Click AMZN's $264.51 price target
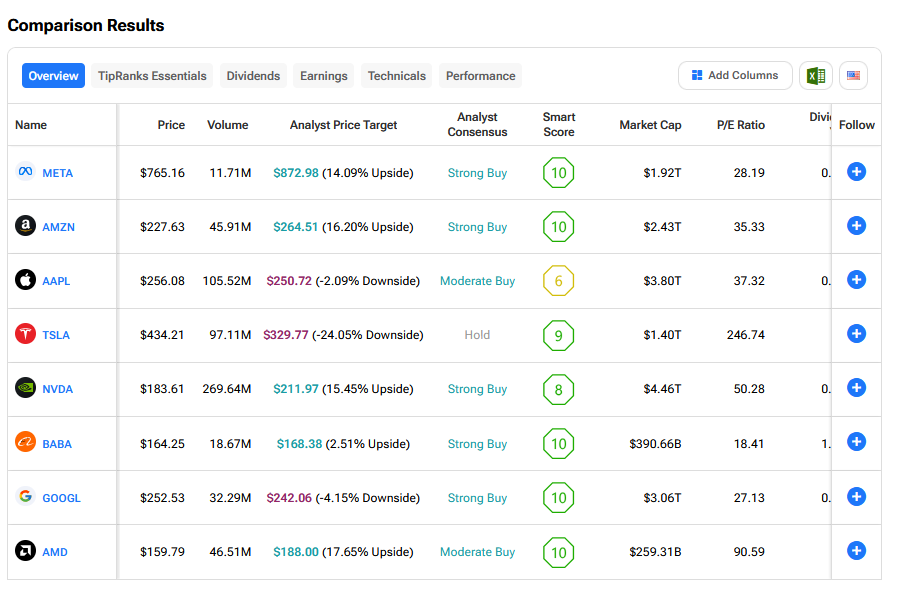This screenshot has width=900, height=589. coord(296,227)
